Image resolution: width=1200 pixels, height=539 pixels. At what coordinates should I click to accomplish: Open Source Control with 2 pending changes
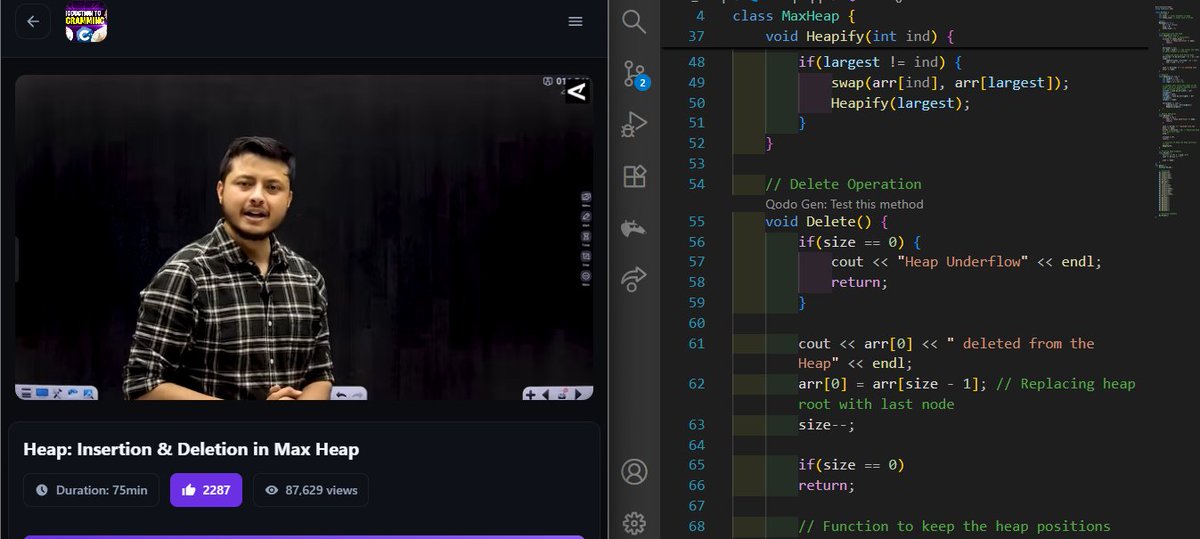coord(635,74)
